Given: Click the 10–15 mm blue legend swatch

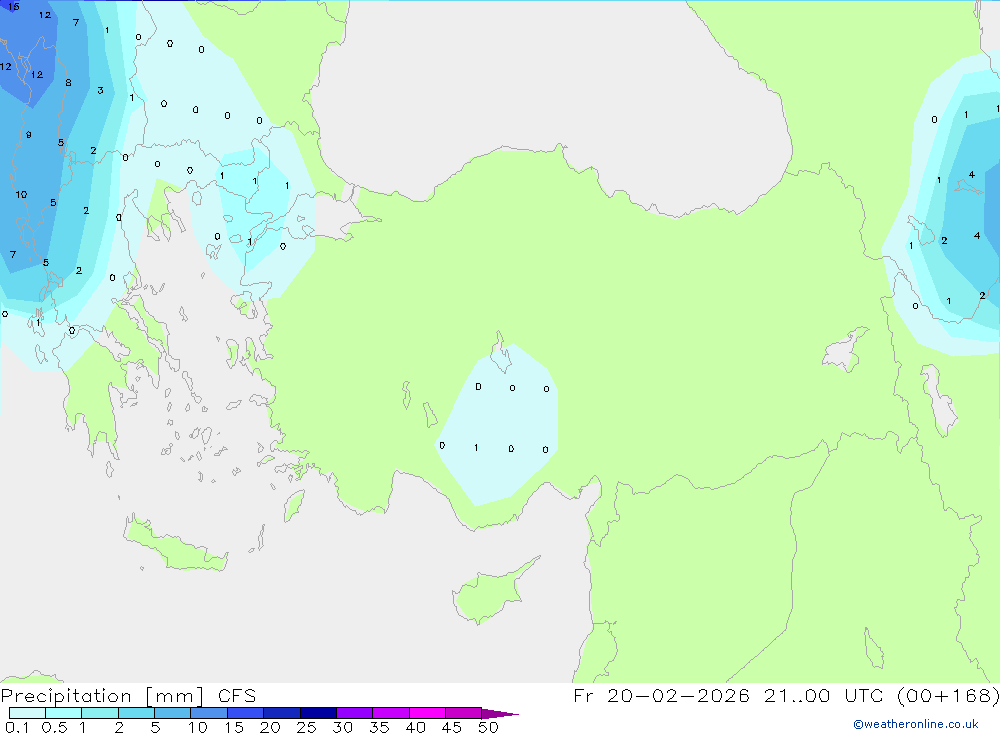Looking at the screenshot, I should coord(209,713).
